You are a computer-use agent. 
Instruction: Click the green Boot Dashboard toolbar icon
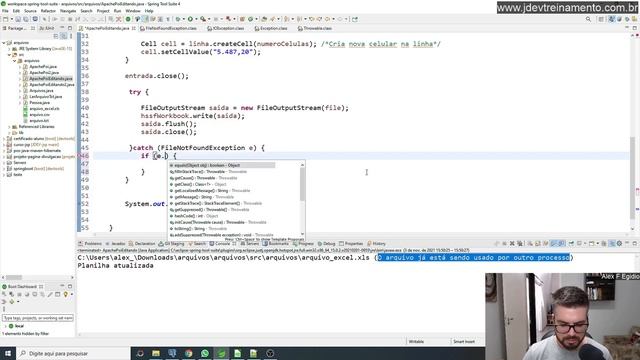128,19
